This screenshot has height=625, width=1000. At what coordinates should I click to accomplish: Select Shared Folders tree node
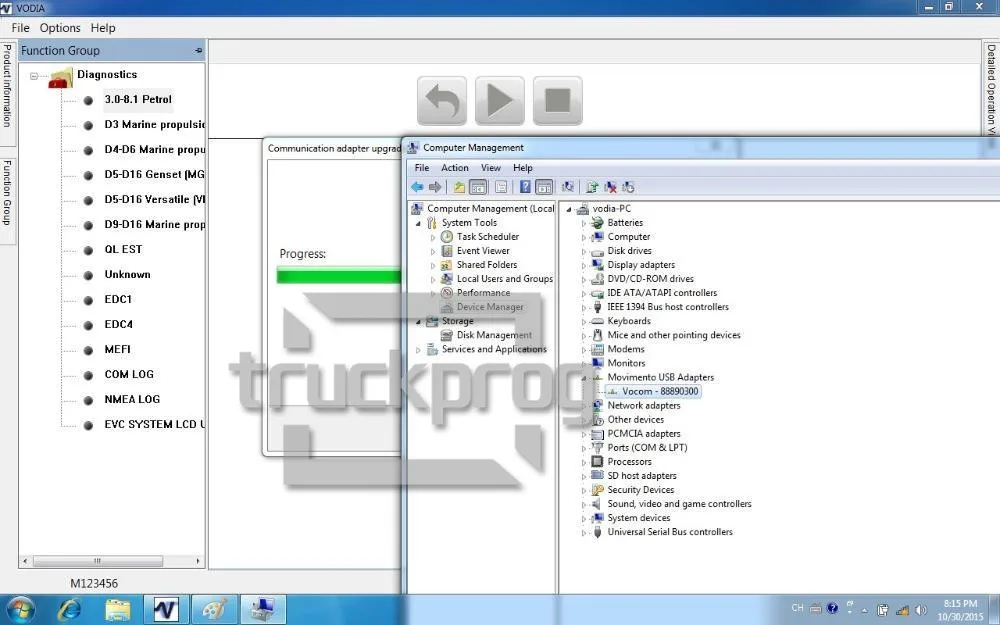[x=487, y=265]
